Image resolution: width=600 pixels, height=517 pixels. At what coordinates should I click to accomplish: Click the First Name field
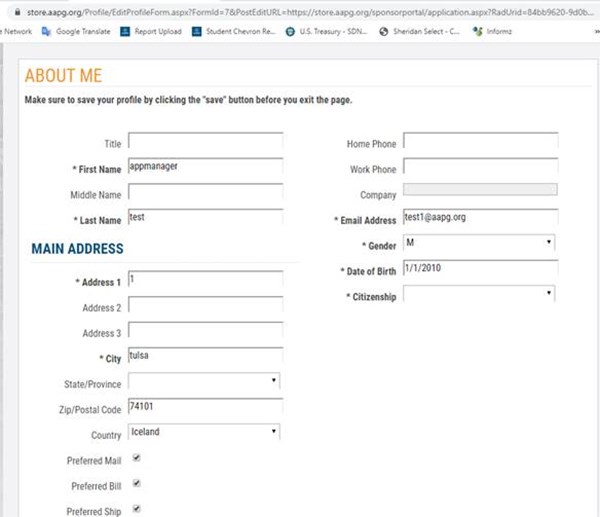[205, 168]
